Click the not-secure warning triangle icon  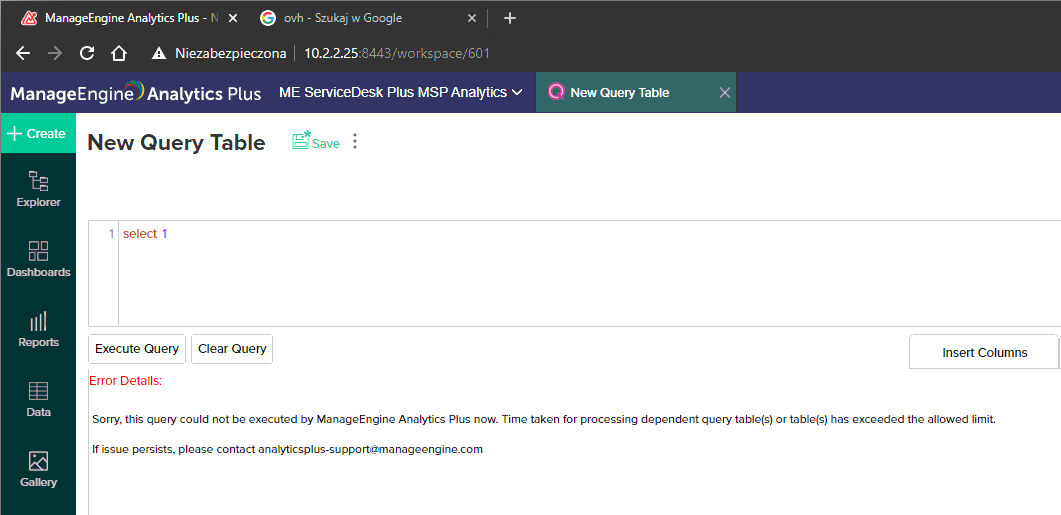point(159,53)
